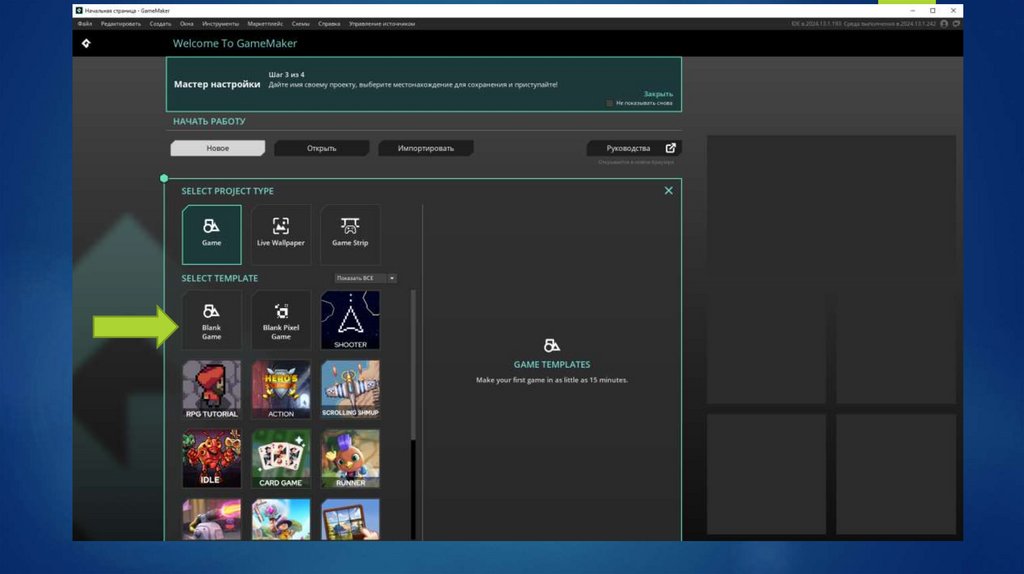Open the Инструменты menu
The image size is (1024, 574).
pyautogui.click(x=219, y=23)
